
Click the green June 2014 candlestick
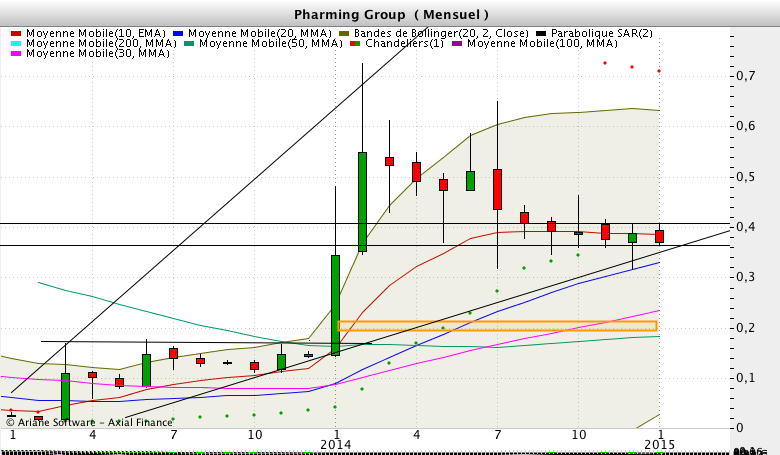470,181
